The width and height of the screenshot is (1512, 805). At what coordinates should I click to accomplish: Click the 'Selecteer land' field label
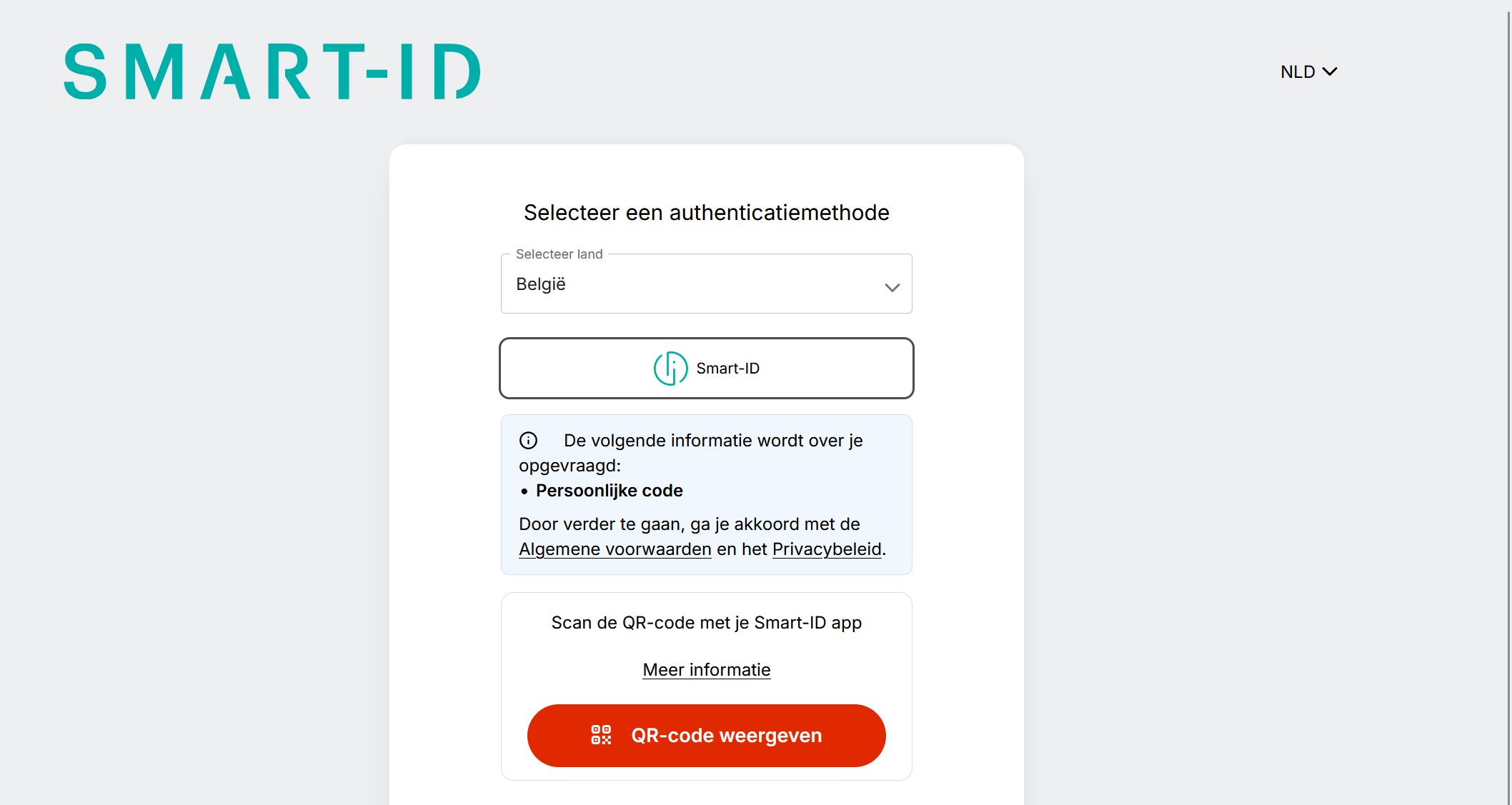[559, 254]
